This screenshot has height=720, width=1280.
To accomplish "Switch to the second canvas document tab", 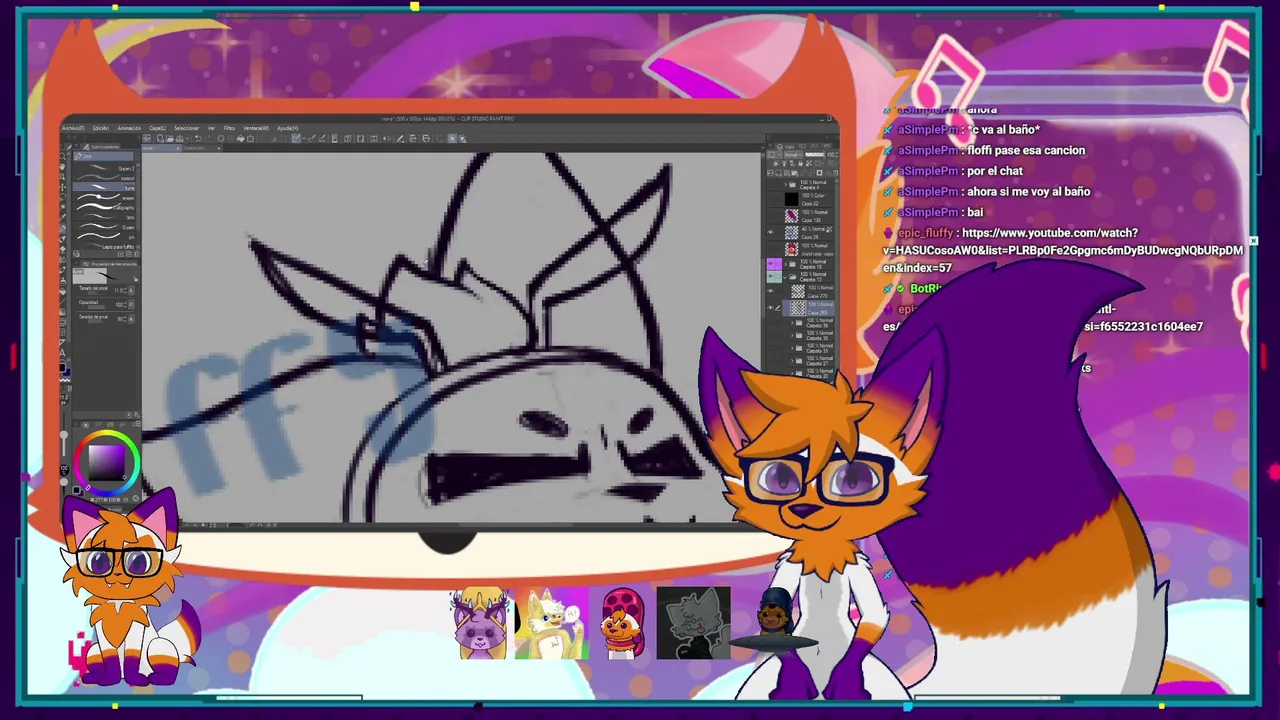I will tap(202, 148).
